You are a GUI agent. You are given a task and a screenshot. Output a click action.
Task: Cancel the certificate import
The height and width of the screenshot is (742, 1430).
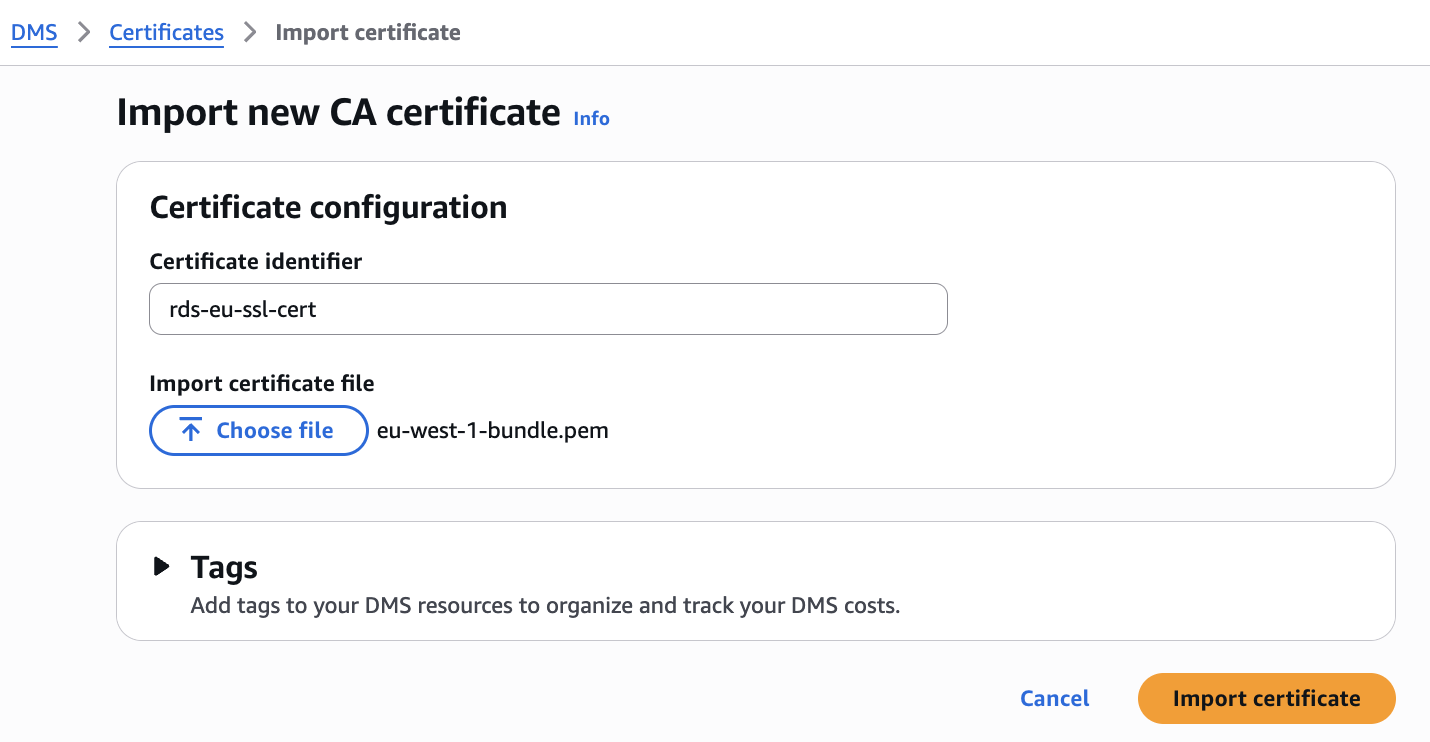click(1054, 698)
